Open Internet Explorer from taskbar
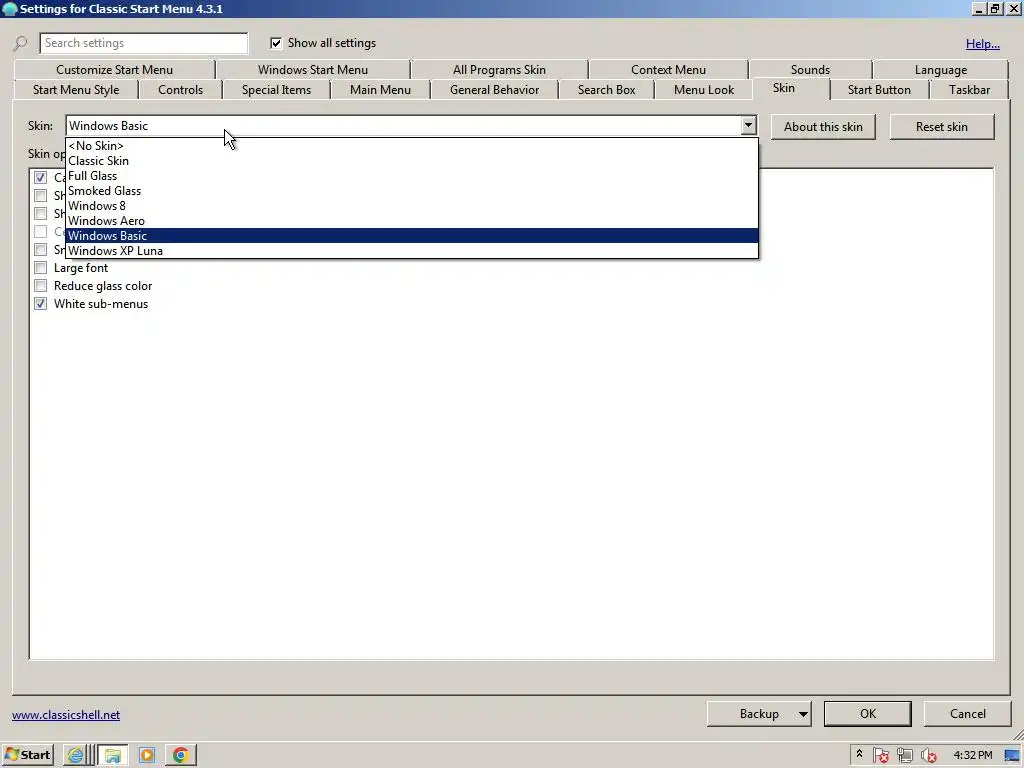 (x=76, y=755)
